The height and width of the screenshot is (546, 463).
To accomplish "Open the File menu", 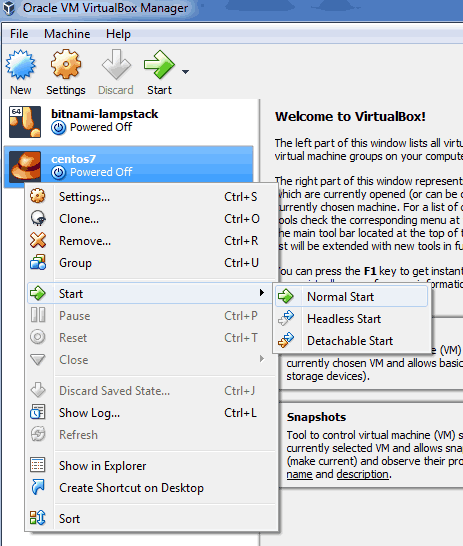I will click(19, 34).
